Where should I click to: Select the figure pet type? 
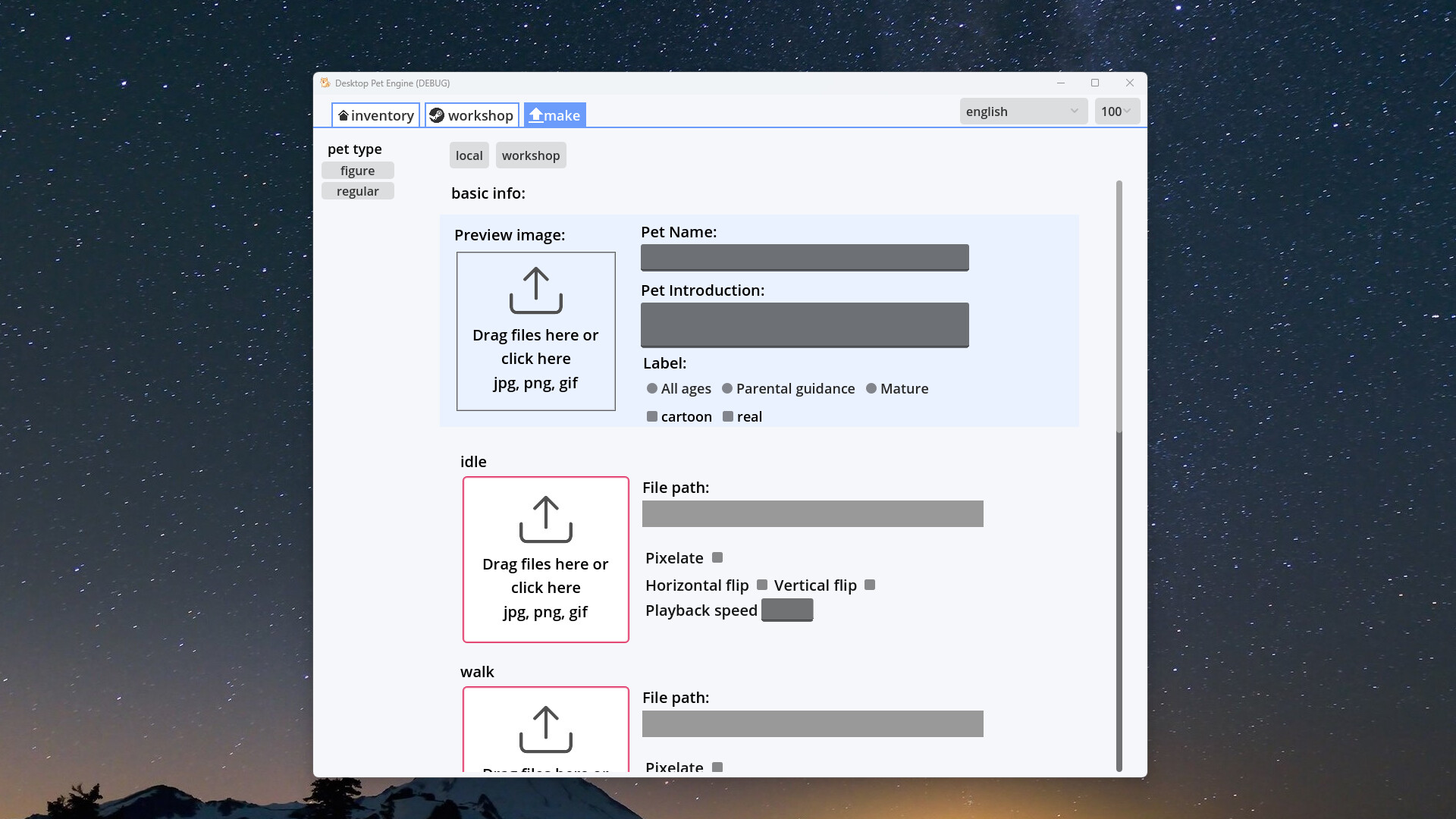coord(357,170)
